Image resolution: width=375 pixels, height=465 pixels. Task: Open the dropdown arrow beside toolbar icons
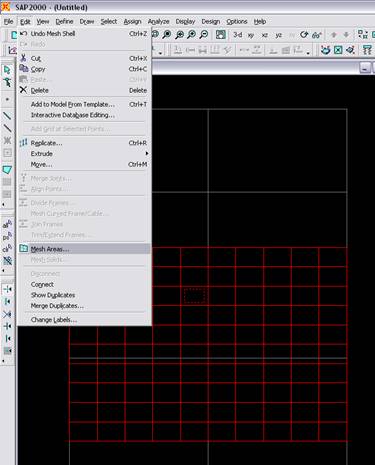click(x=160, y=53)
